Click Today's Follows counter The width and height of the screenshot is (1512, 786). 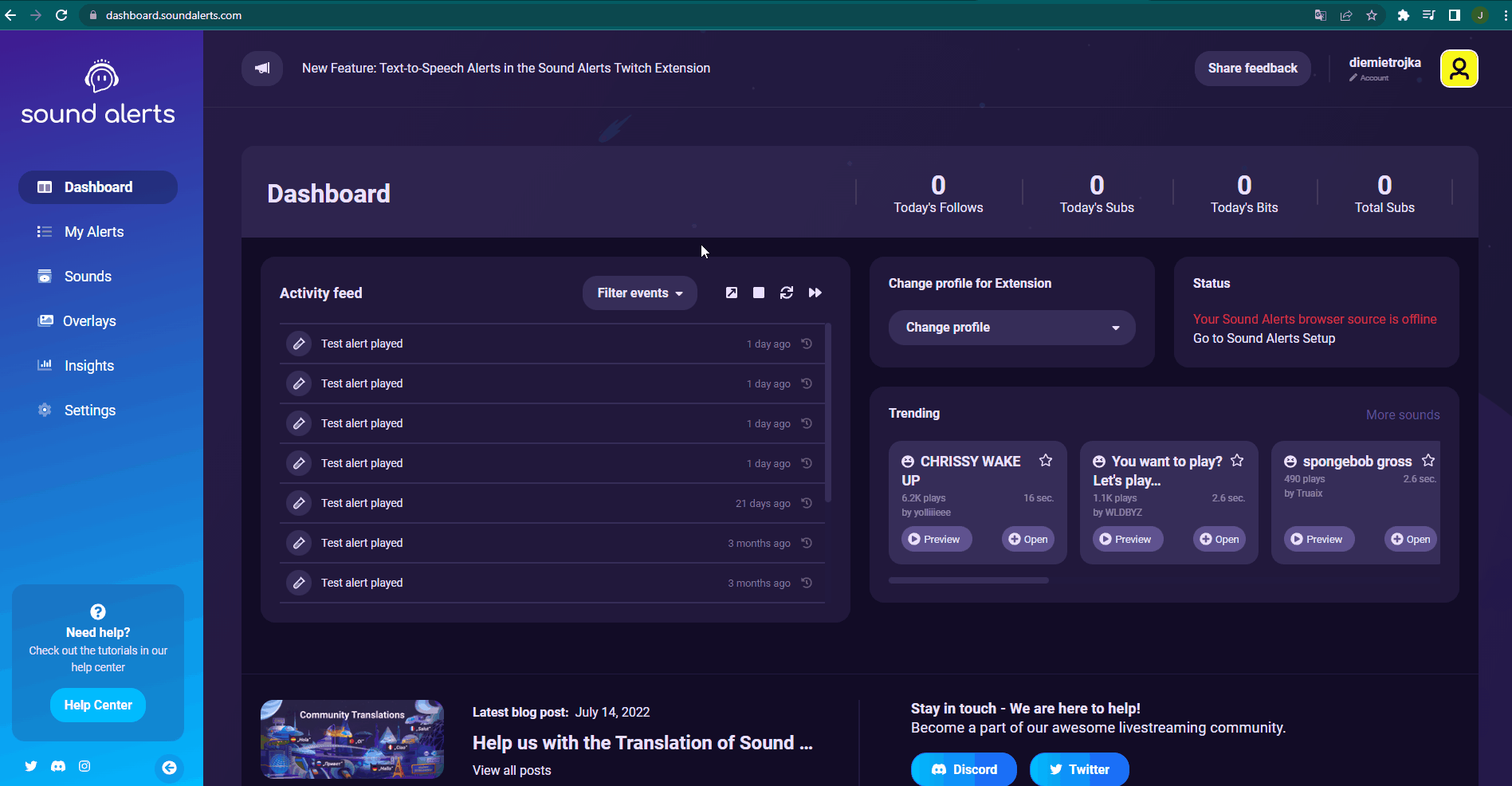pyautogui.click(x=938, y=194)
